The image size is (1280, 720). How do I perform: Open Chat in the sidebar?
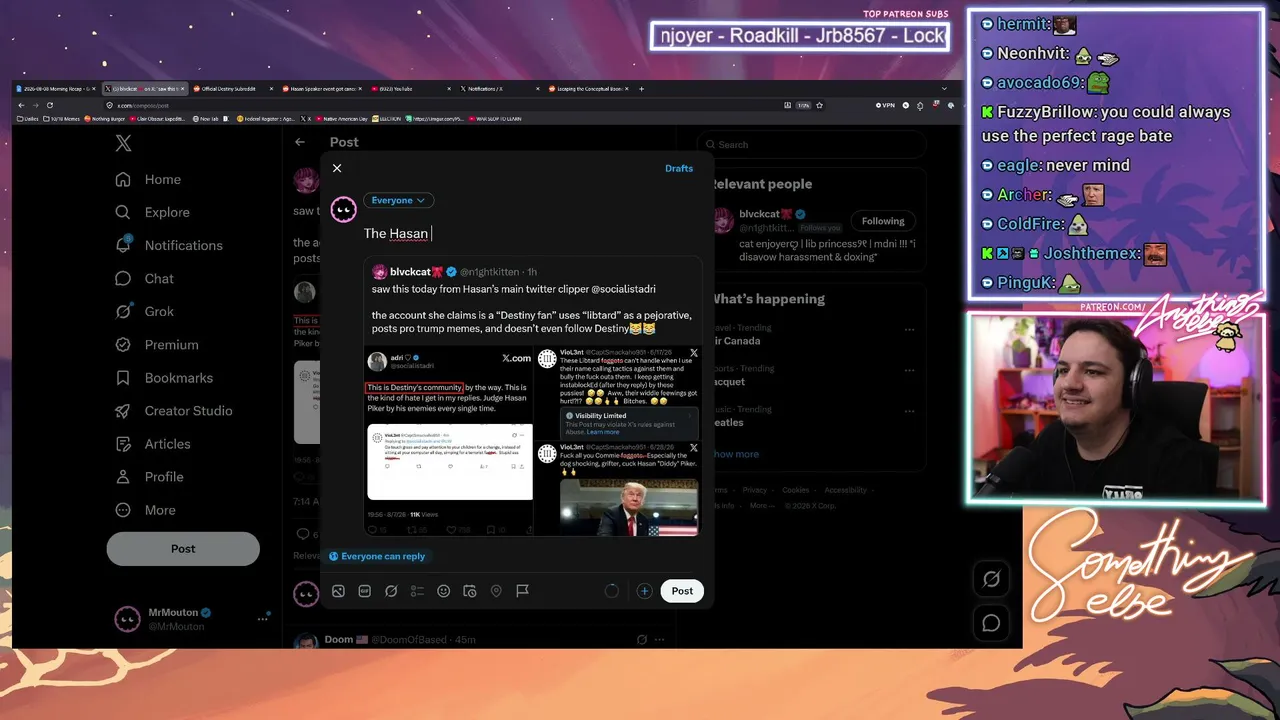click(x=144, y=278)
